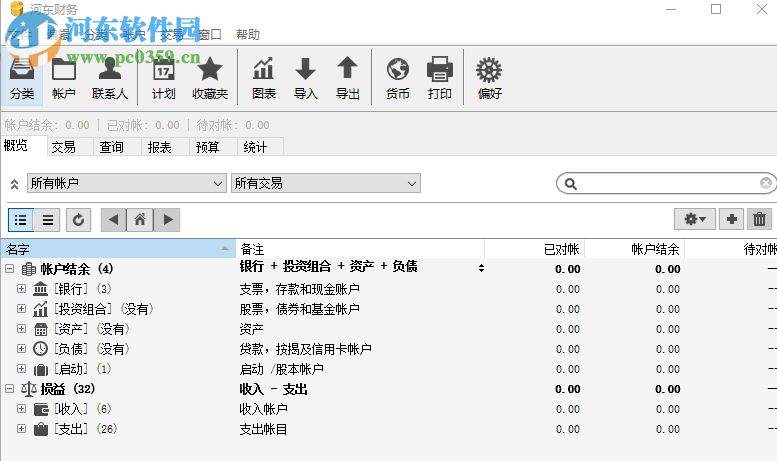777x461 pixels.
Task: Click the text 收入帐户
Action: (263, 409)
